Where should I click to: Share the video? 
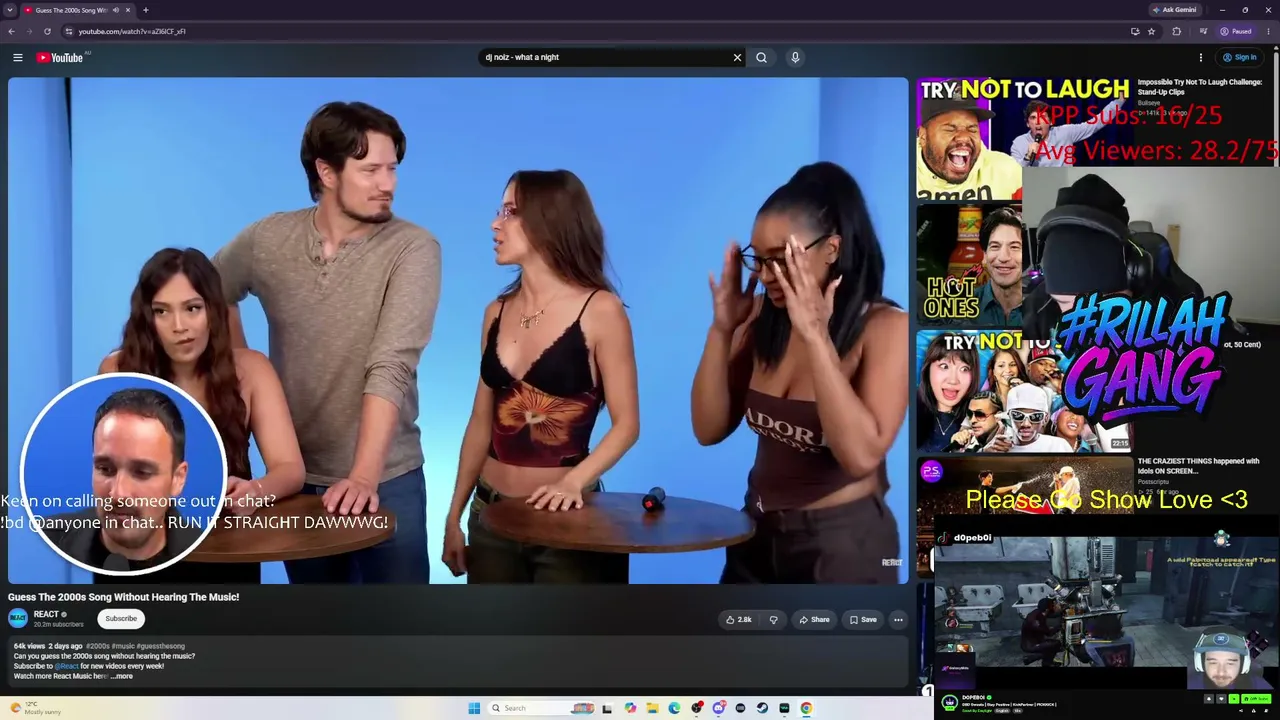click(814, 620)
